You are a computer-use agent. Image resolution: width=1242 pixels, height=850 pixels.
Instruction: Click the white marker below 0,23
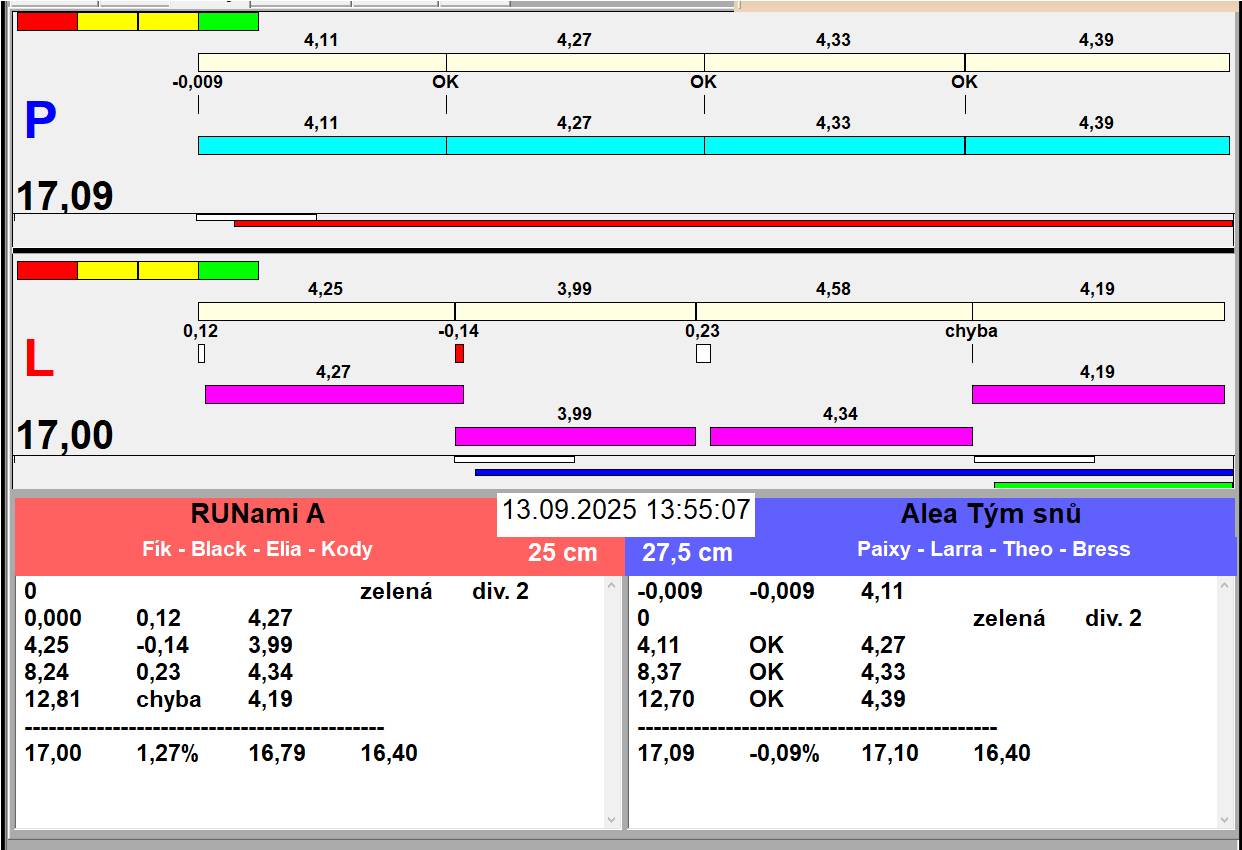703,353
